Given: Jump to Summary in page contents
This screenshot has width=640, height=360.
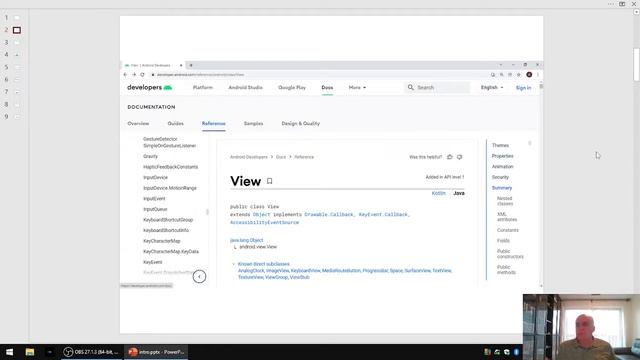Looking at the screenshot, I should [x=502, y=188].
